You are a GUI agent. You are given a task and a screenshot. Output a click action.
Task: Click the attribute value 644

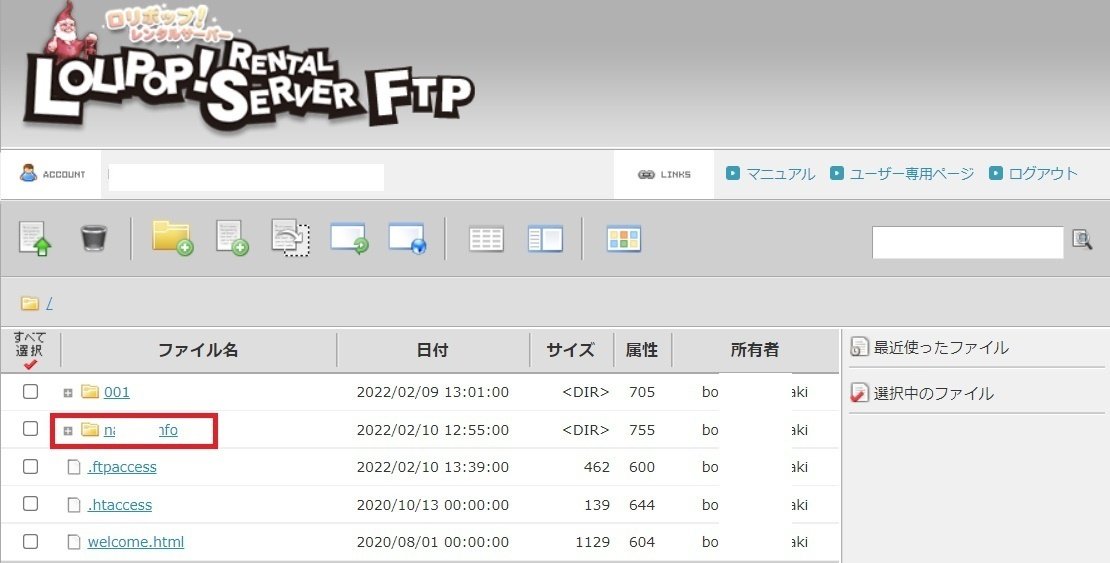click(642, 505)
